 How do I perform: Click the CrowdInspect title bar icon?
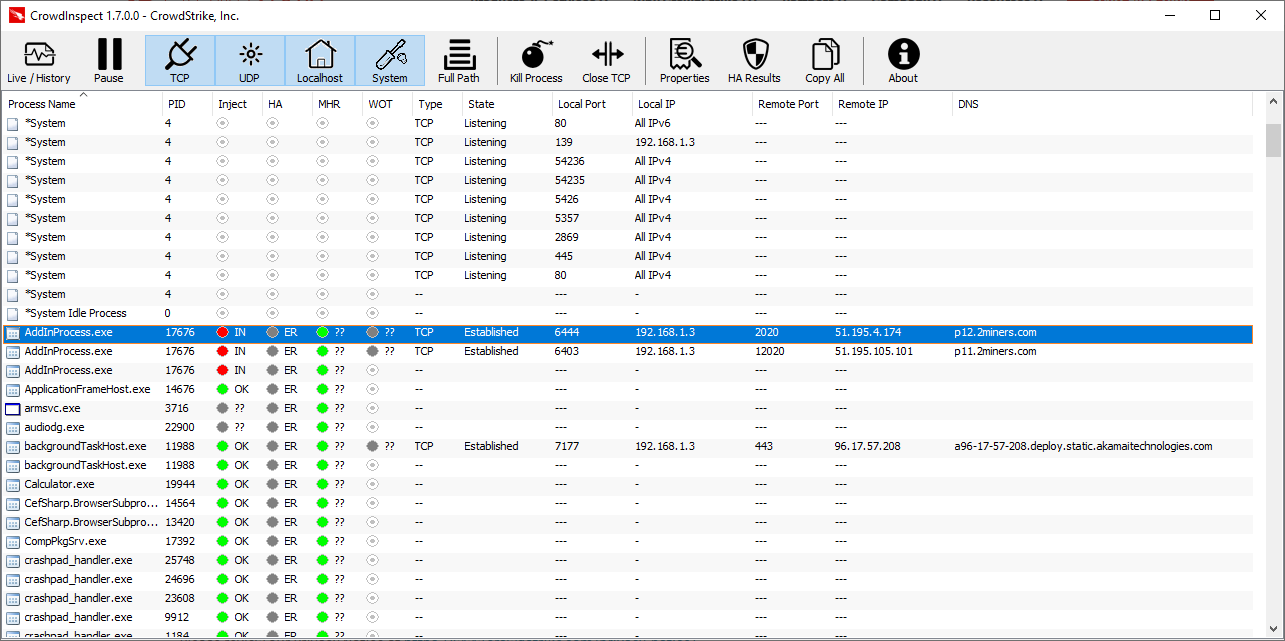16,15
